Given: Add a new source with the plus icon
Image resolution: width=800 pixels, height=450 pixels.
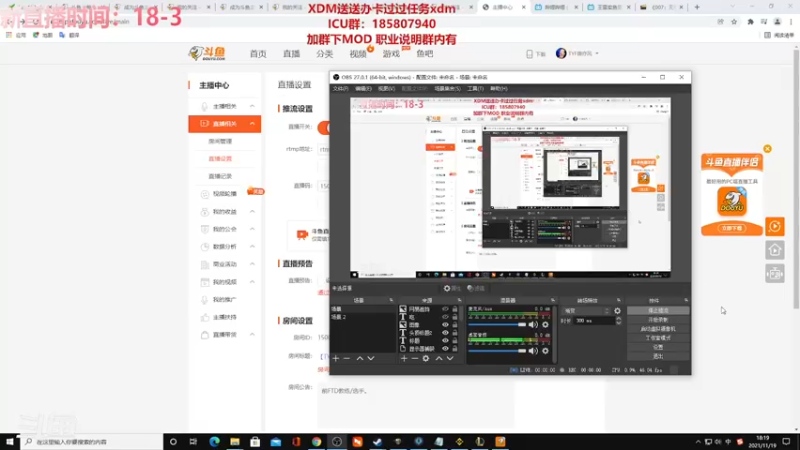Looking at the screenshot, I should pyautogui.click(x=404, y=359).
